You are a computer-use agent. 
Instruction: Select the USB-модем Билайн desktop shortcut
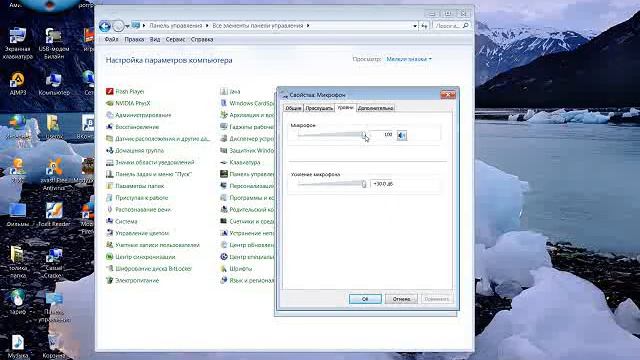click(54, 44)
